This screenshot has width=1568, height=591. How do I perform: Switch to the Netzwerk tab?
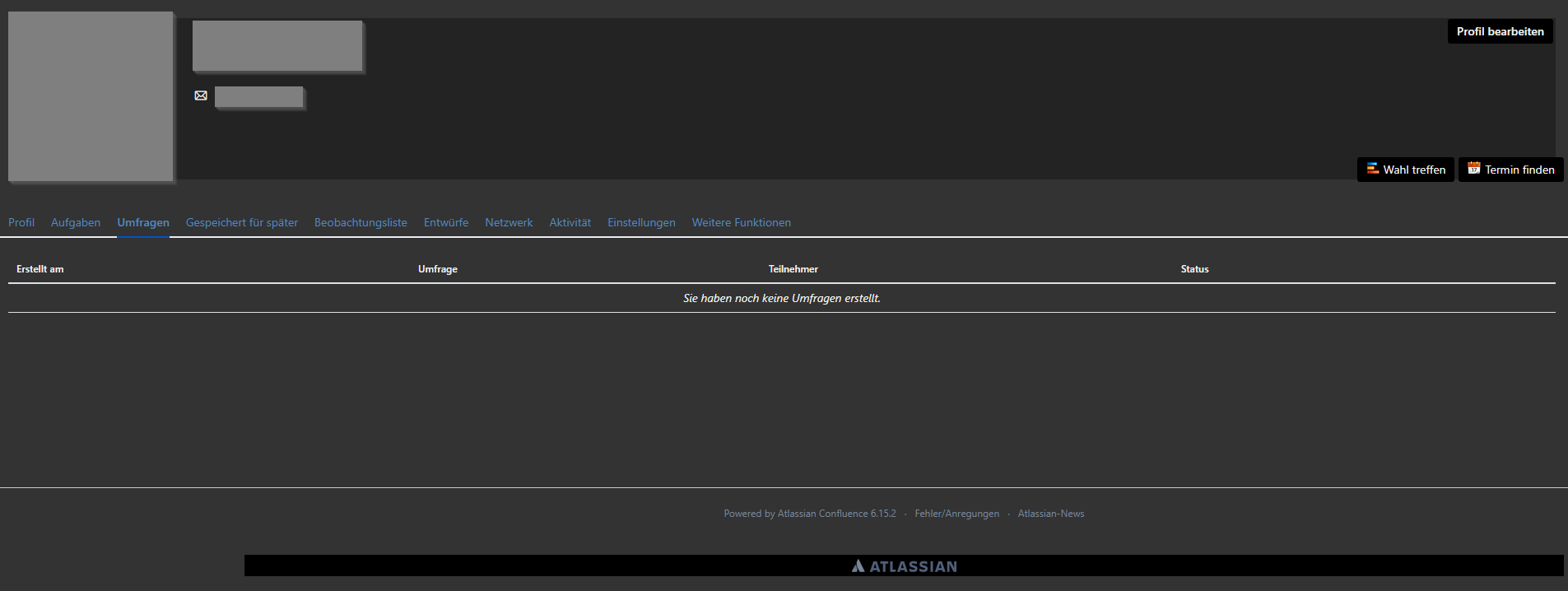pyautogui.click(x=509, y=222)
